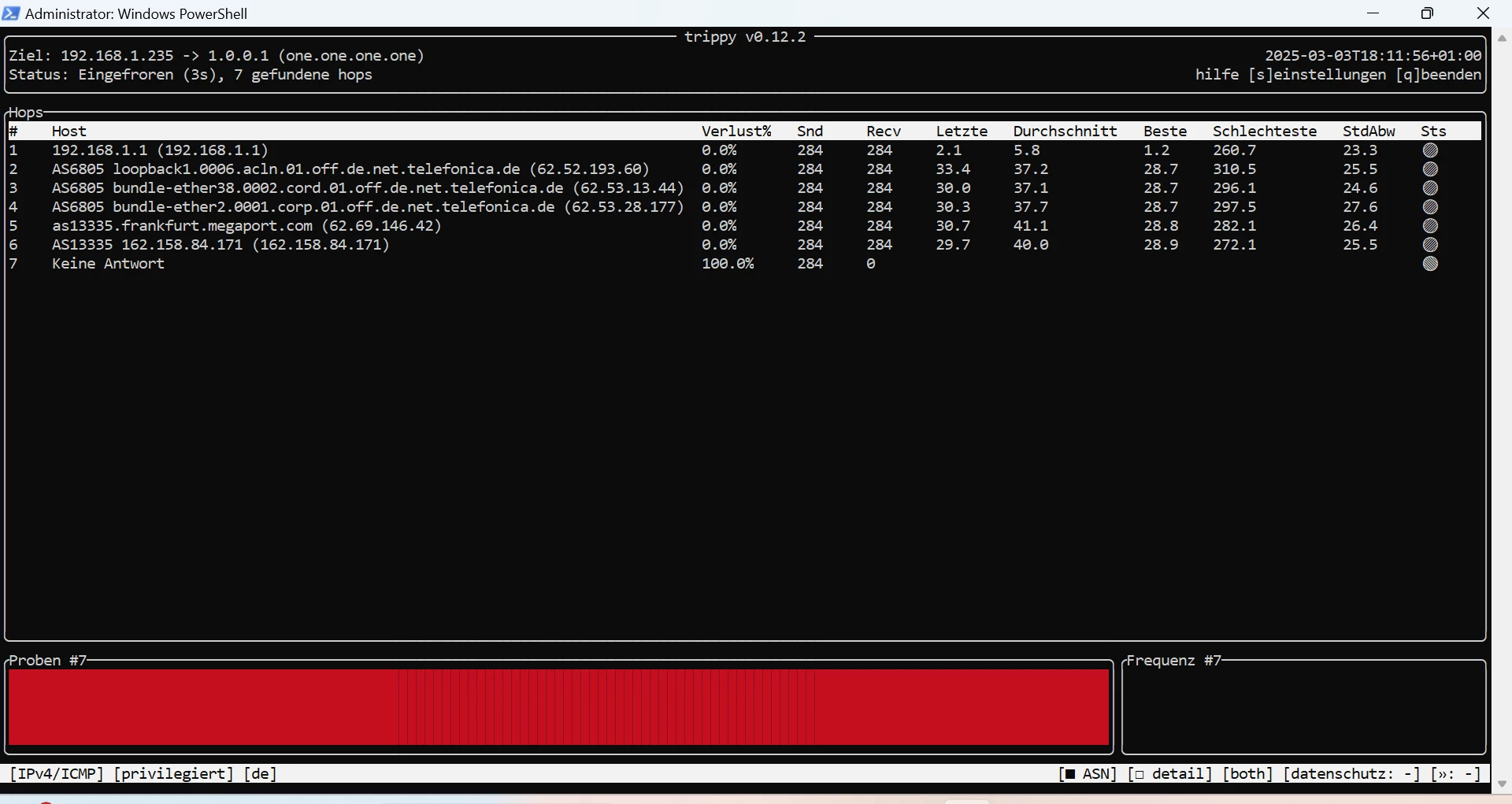Image resolution: width=1512 pixels, height=804 pixels.
Task: Click the worst latency value 282.1
Action: (1235, 226)
